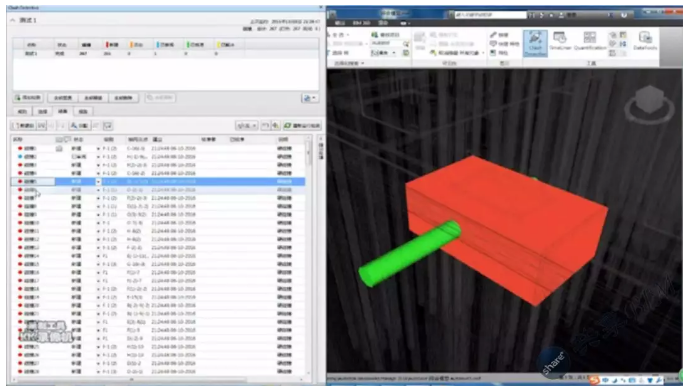Open status dropdown in the highlighted clash row
Viewport: 686px width, 392px height.
point(98,182)
